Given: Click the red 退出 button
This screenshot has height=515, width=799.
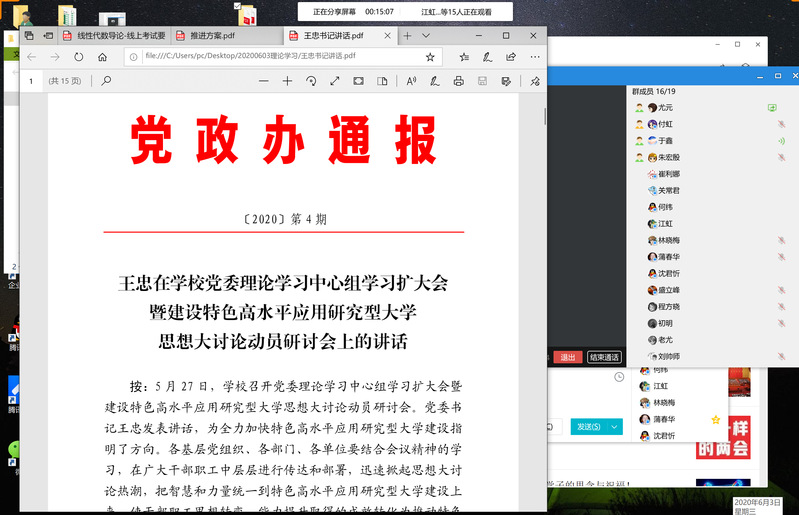Looking at the screenshot, I should coord(567,357).
